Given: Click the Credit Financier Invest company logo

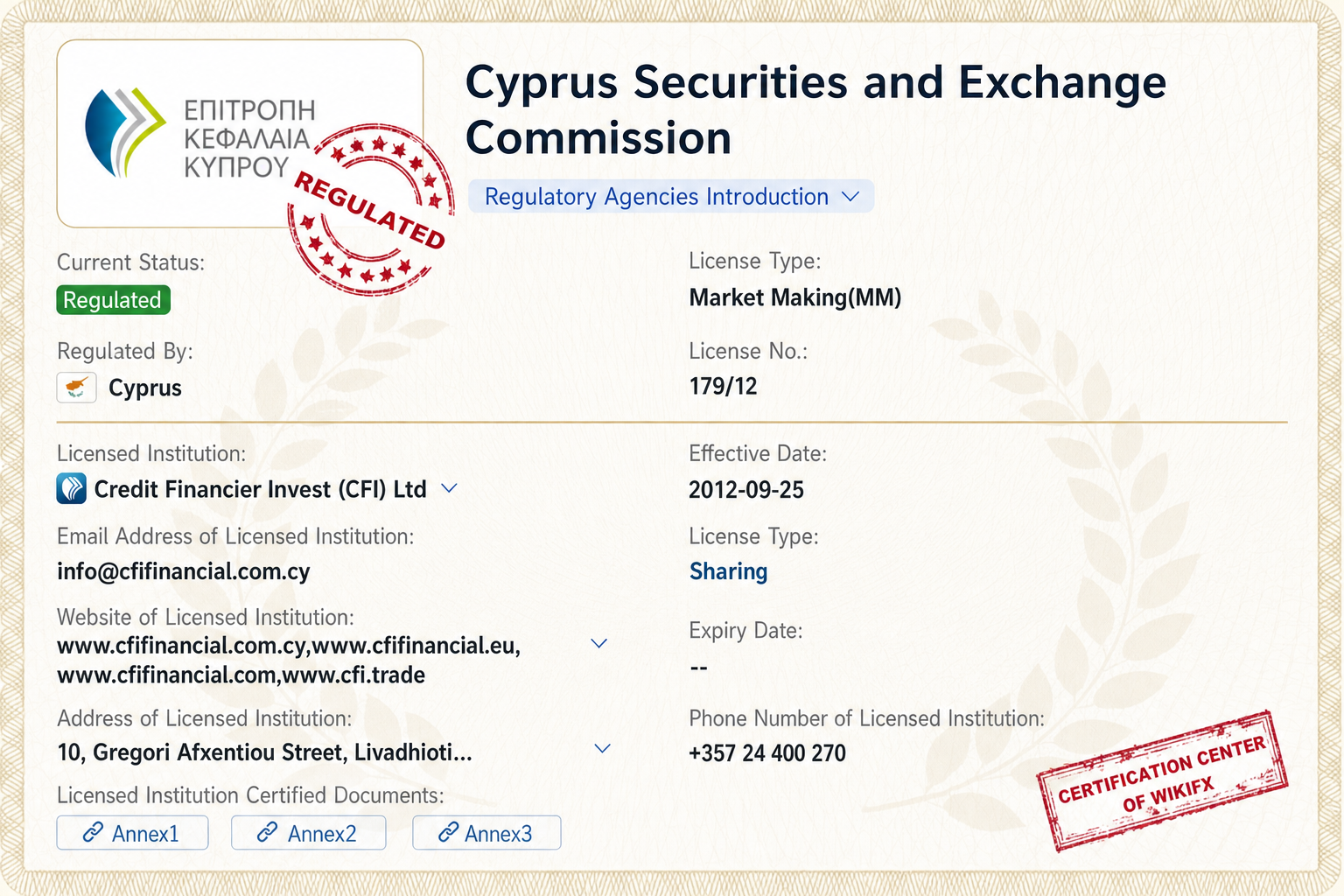Looking at the screenshot, I should tap(72, 488).
